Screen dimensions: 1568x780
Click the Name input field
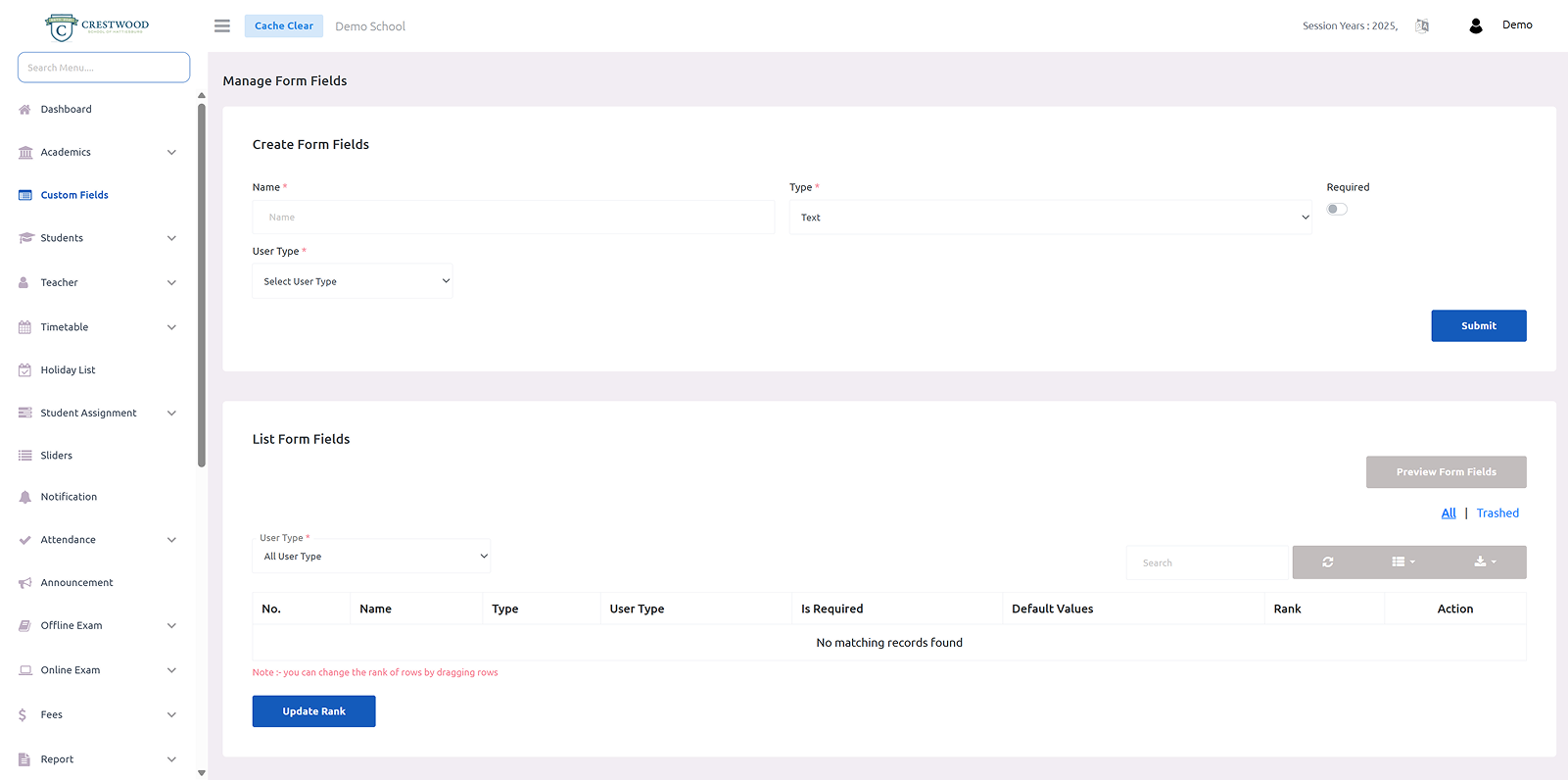[x=513, y=218]
